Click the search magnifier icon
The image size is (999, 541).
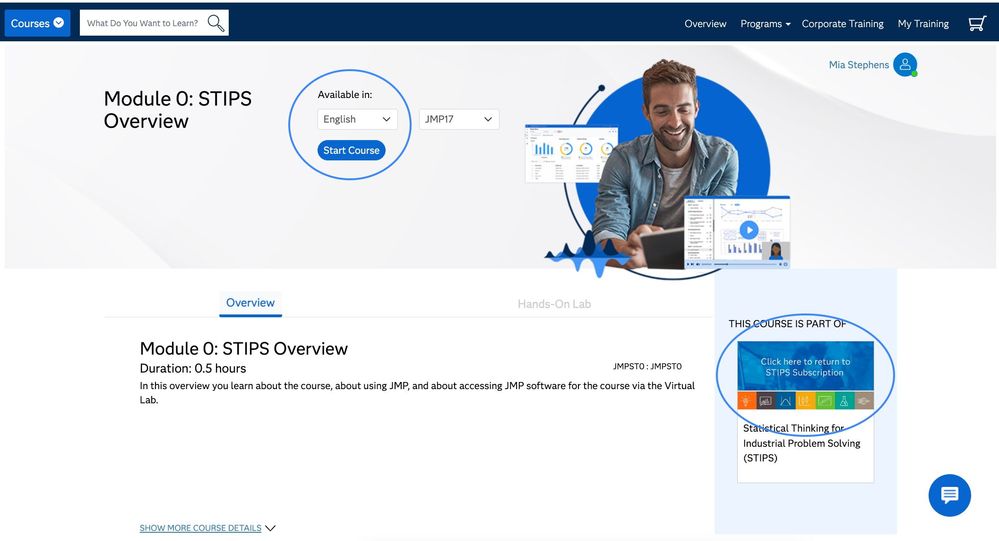tap(216, 24)
